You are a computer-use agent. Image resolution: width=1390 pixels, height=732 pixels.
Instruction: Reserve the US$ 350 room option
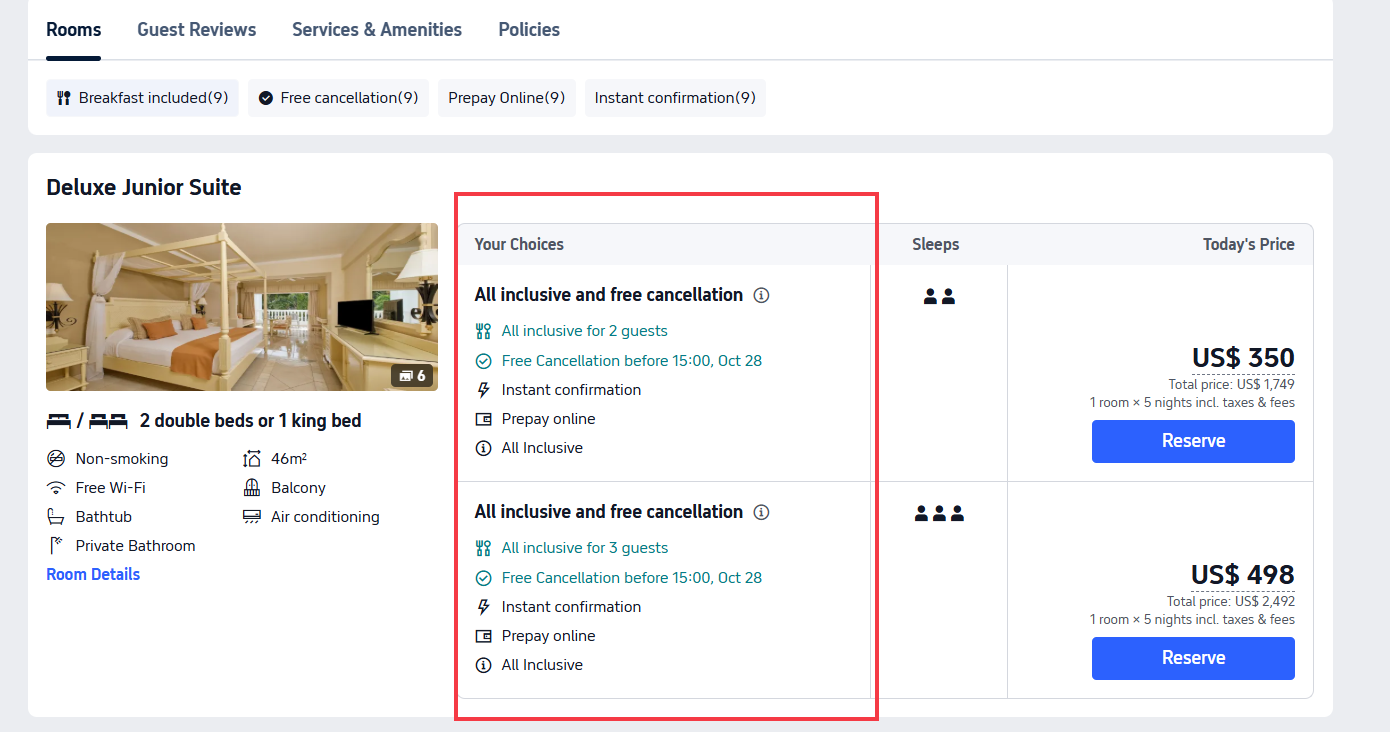click(x=1192, y=441)
